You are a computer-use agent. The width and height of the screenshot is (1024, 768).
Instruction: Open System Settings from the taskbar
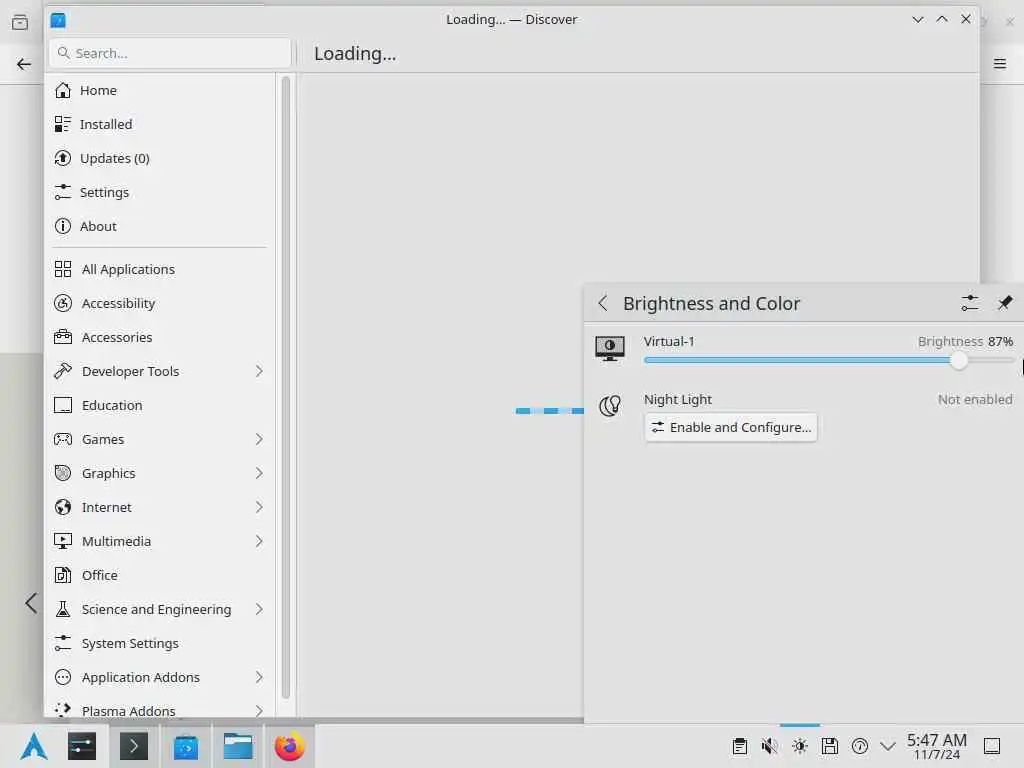82,746
